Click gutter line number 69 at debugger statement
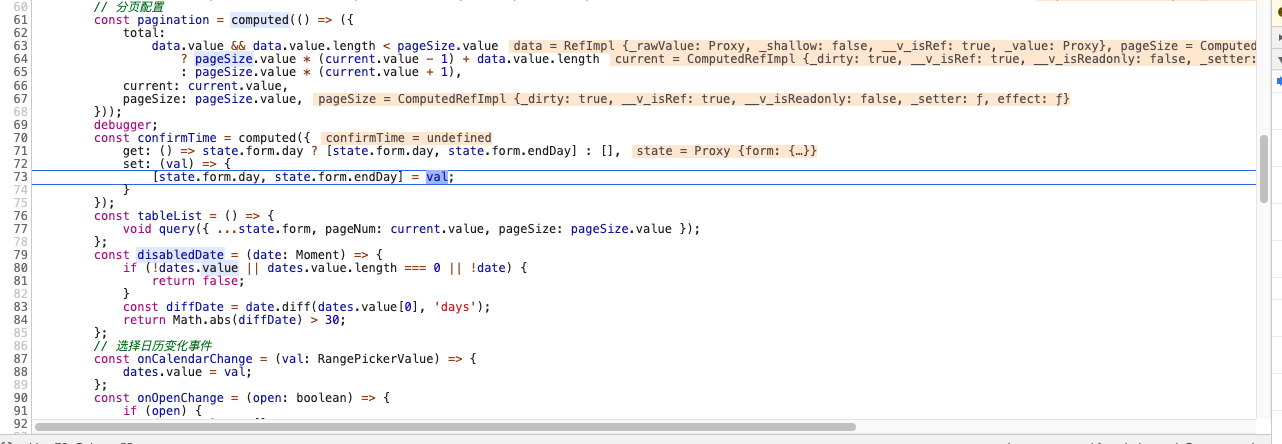The height and width of the screenshot is (444, 1282). click(x=20, y=124)
